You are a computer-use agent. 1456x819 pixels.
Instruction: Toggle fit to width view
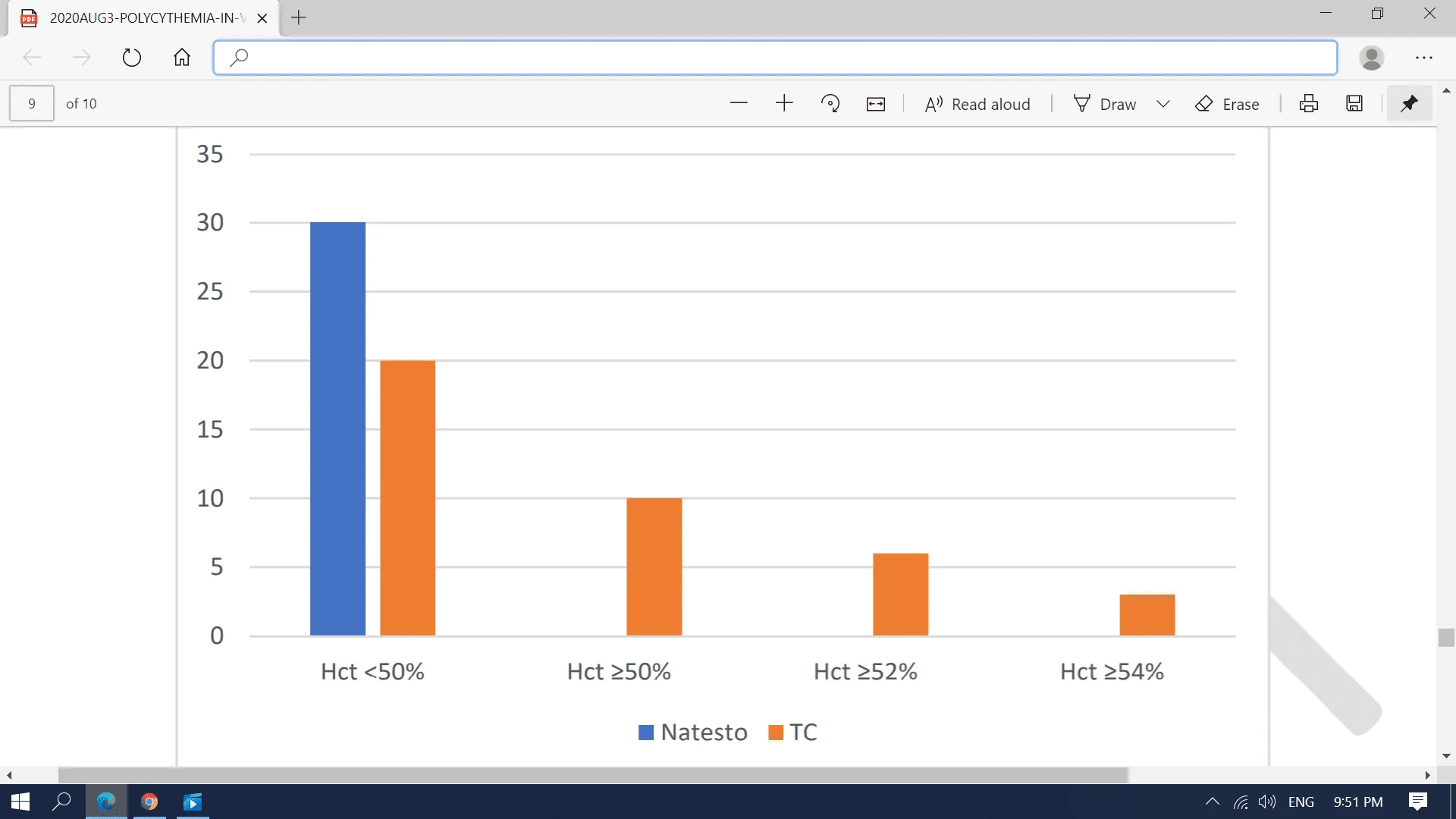(876, 104)
